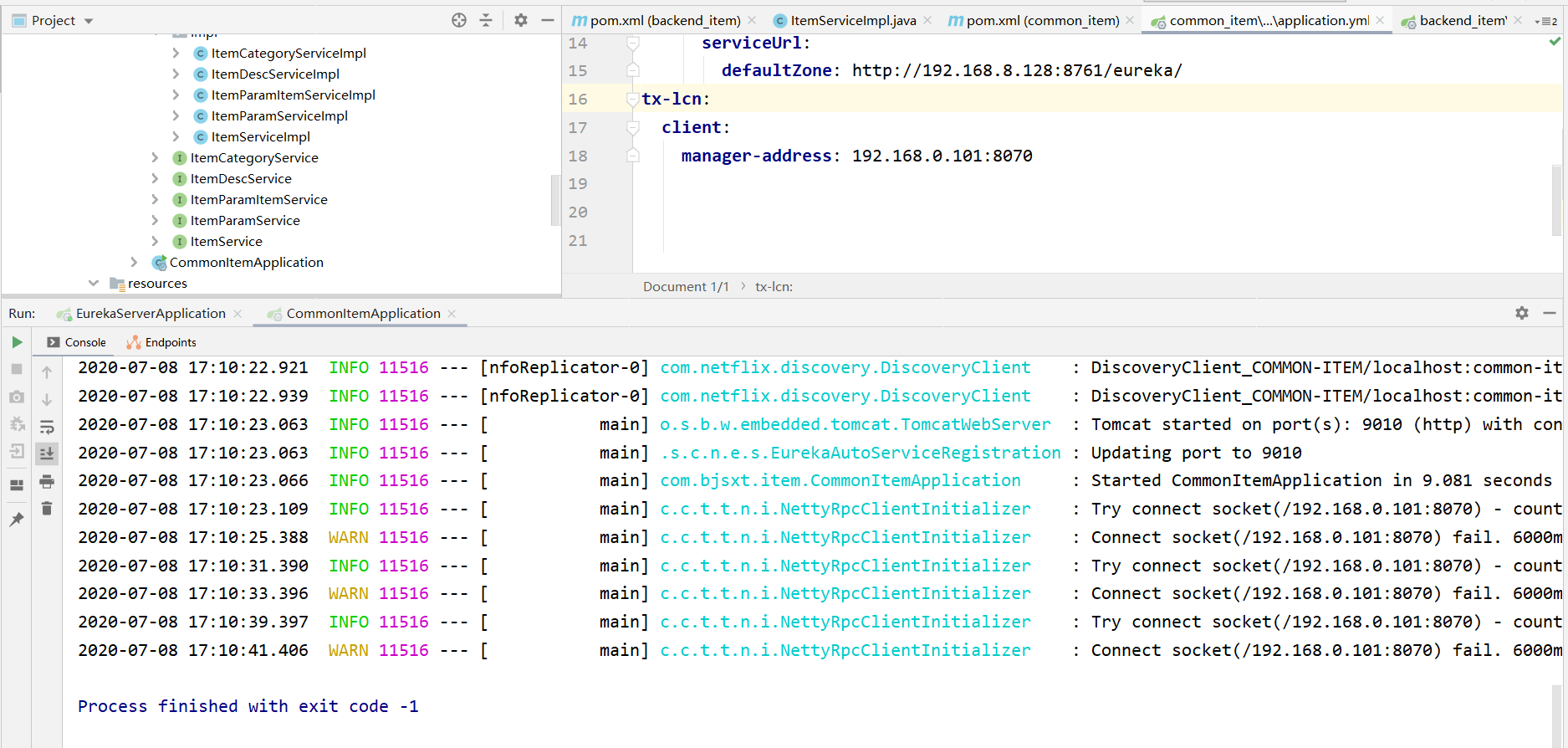Click the "Process finished with exit code -1" line

(248, 706)
